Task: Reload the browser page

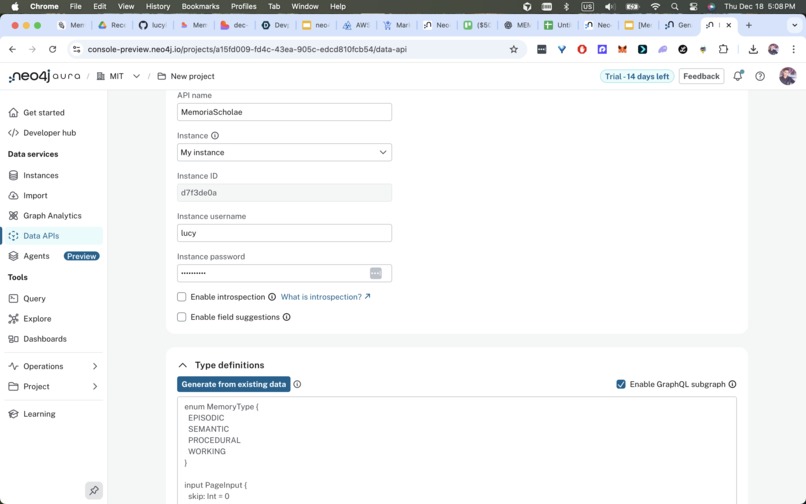Action: 52,49
